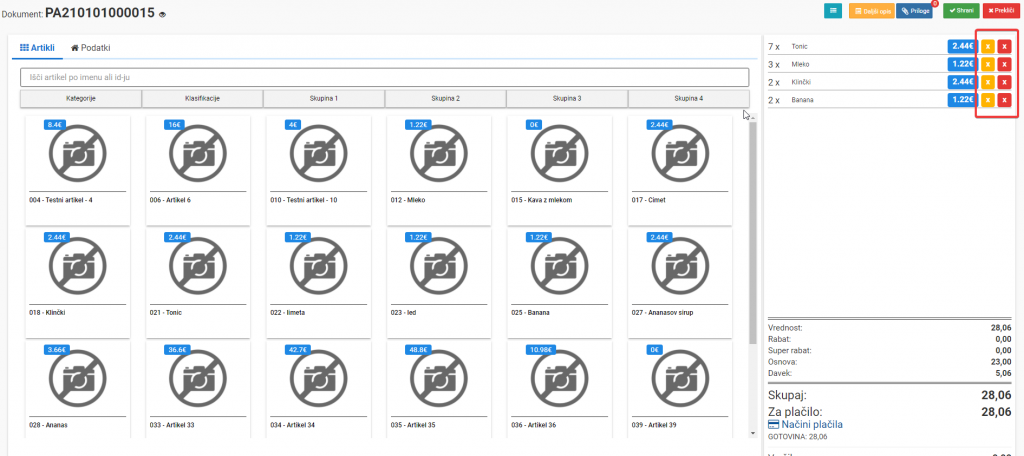Image resolution: width=1024 pixels, height=456 pixels.
Task: Open the Klasifikacije filter
Action: coord(202,99)
